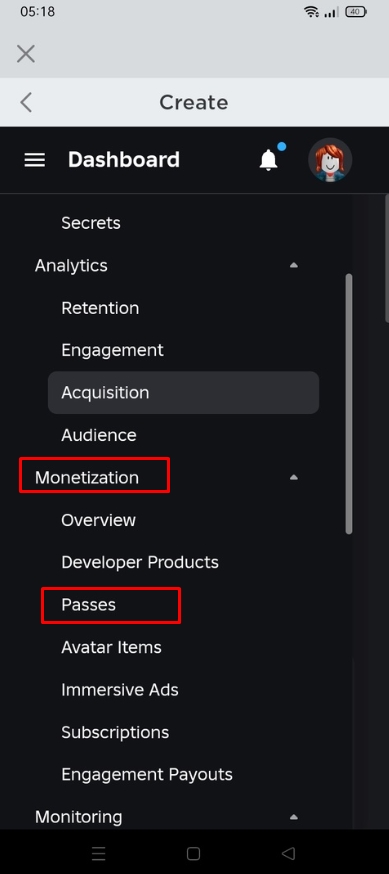The image size is (389, 874).
Task: Collapse the Analytics section arrow
Action: [x=294, y=265]
